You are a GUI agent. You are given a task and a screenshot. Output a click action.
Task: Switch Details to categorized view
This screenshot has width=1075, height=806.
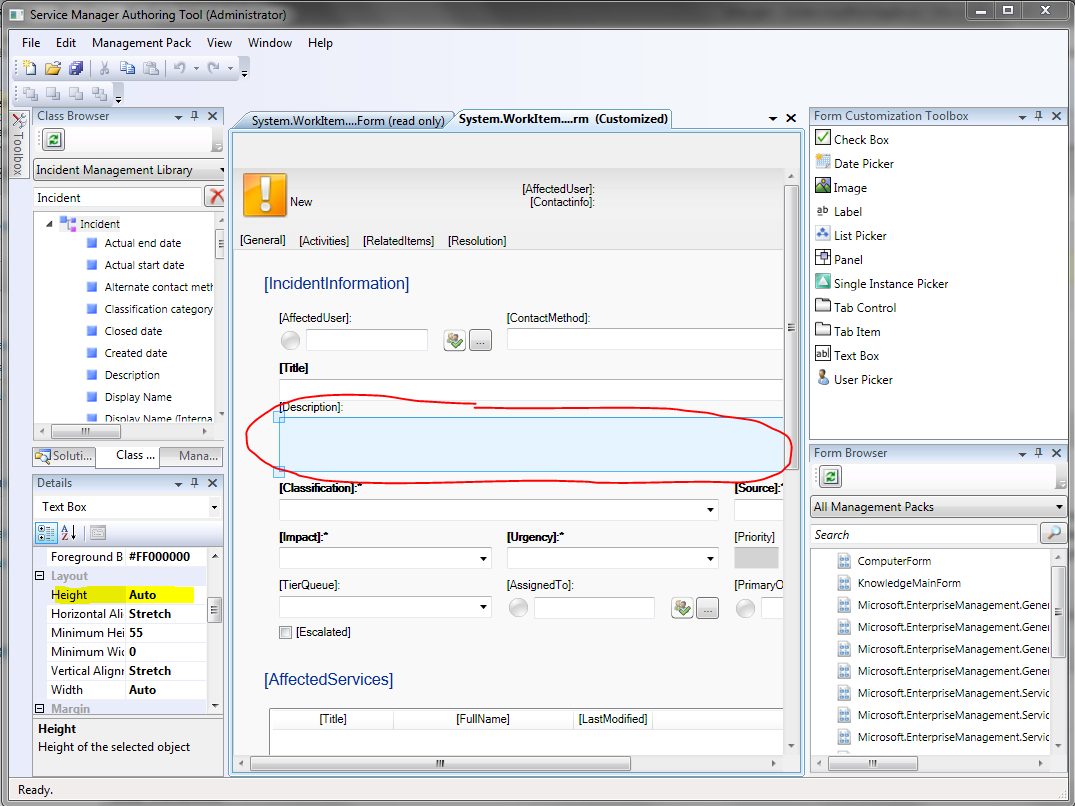(46, 533)
